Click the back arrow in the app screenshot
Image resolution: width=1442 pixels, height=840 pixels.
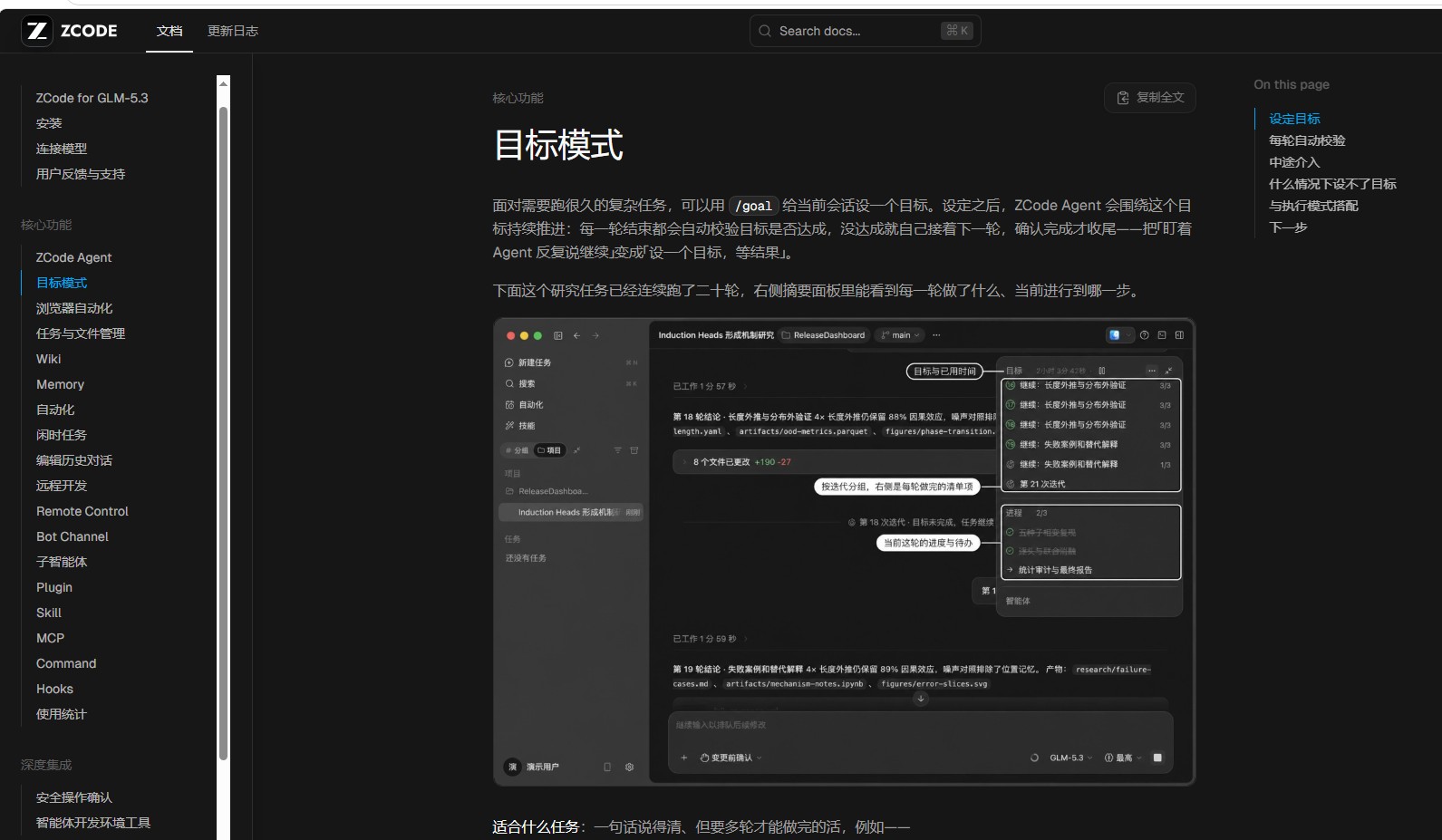(x=576, y=335)
